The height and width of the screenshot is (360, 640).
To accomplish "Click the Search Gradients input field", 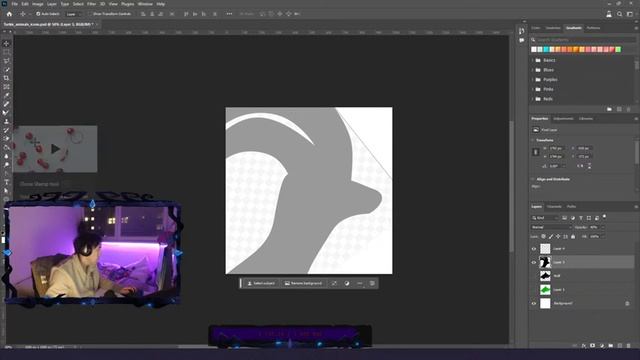I will click(x=583, y=40).
